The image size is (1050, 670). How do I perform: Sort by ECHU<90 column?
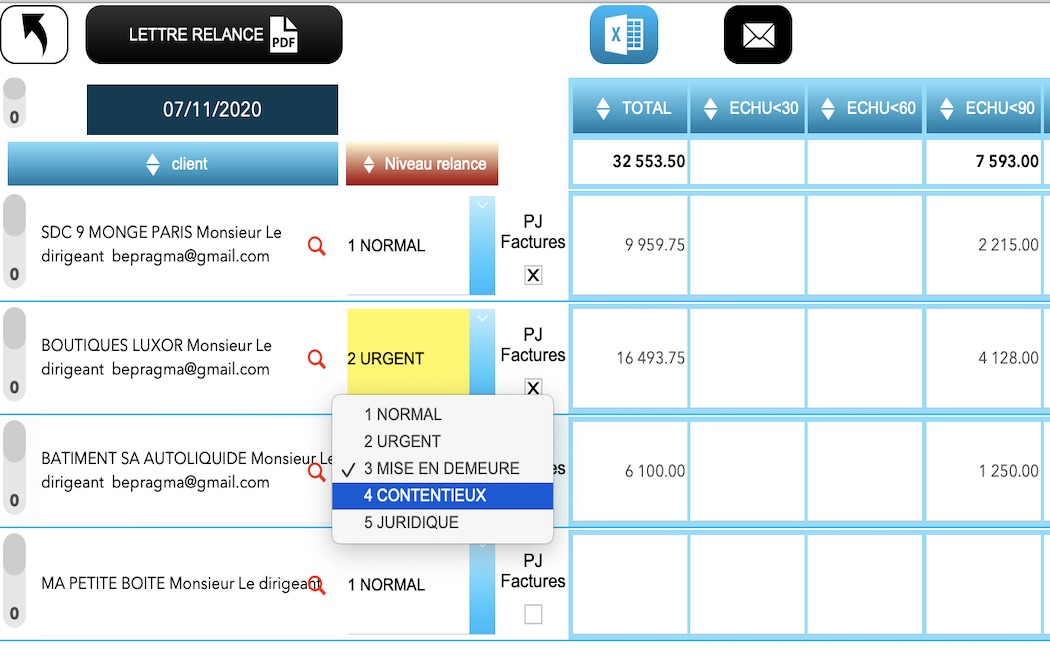pos(984,108)
